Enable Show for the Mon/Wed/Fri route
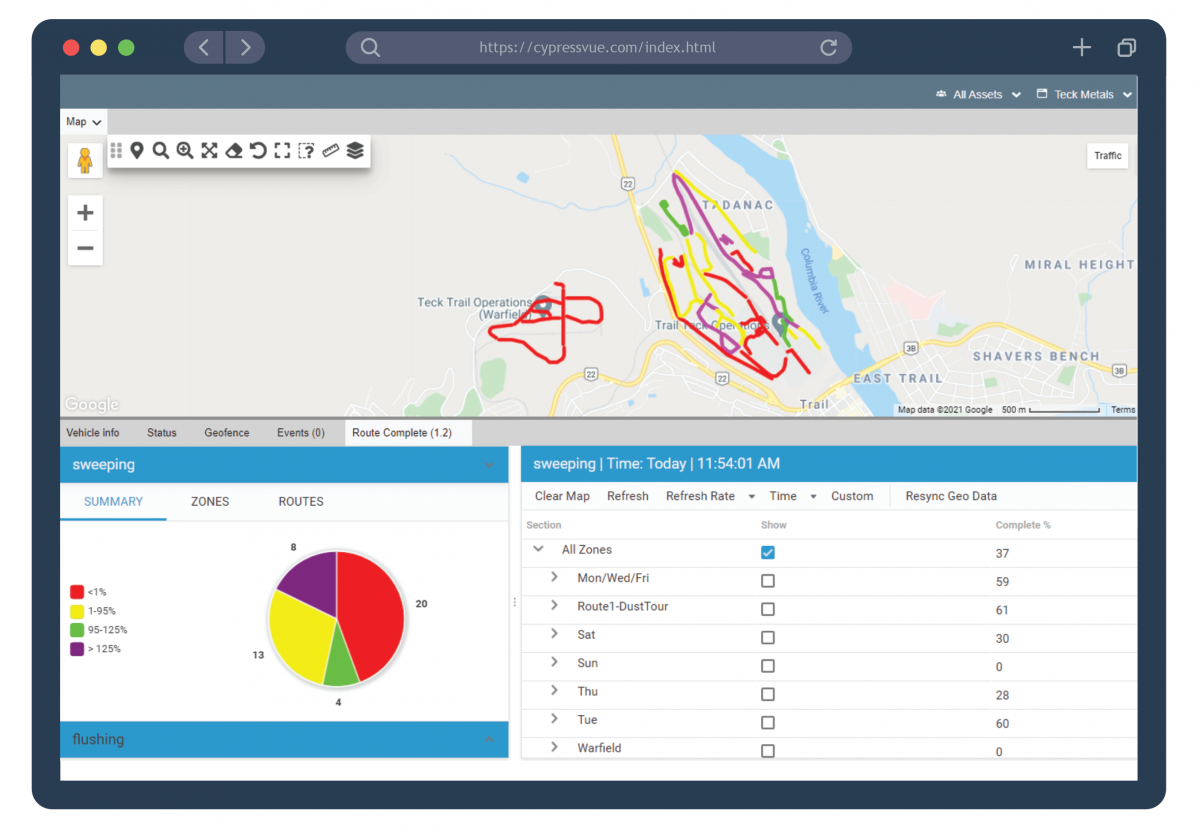The height and width of the screenshot is (832, 1200). (768, 580)
